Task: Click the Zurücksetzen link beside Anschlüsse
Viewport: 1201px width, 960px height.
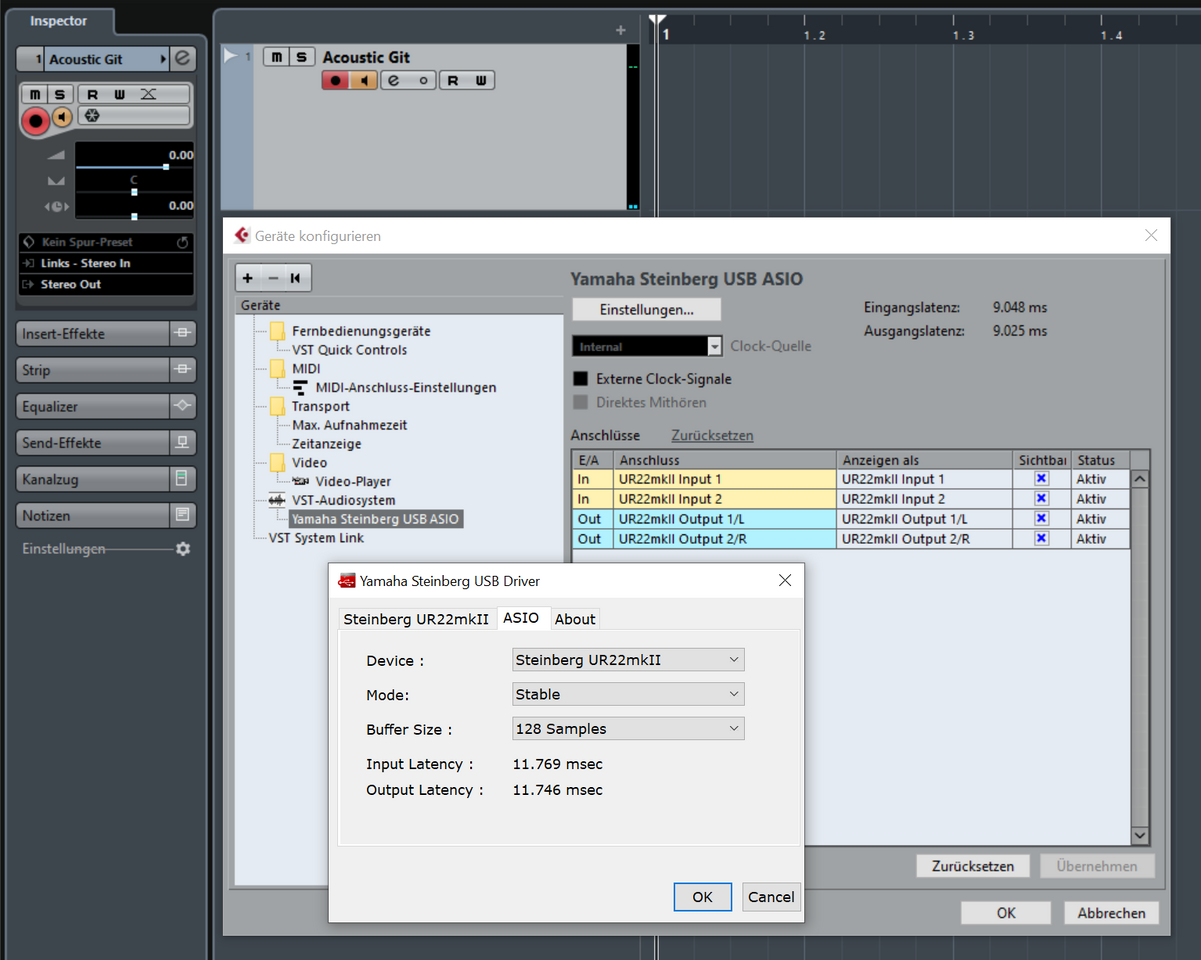Action: click(712, 435)
